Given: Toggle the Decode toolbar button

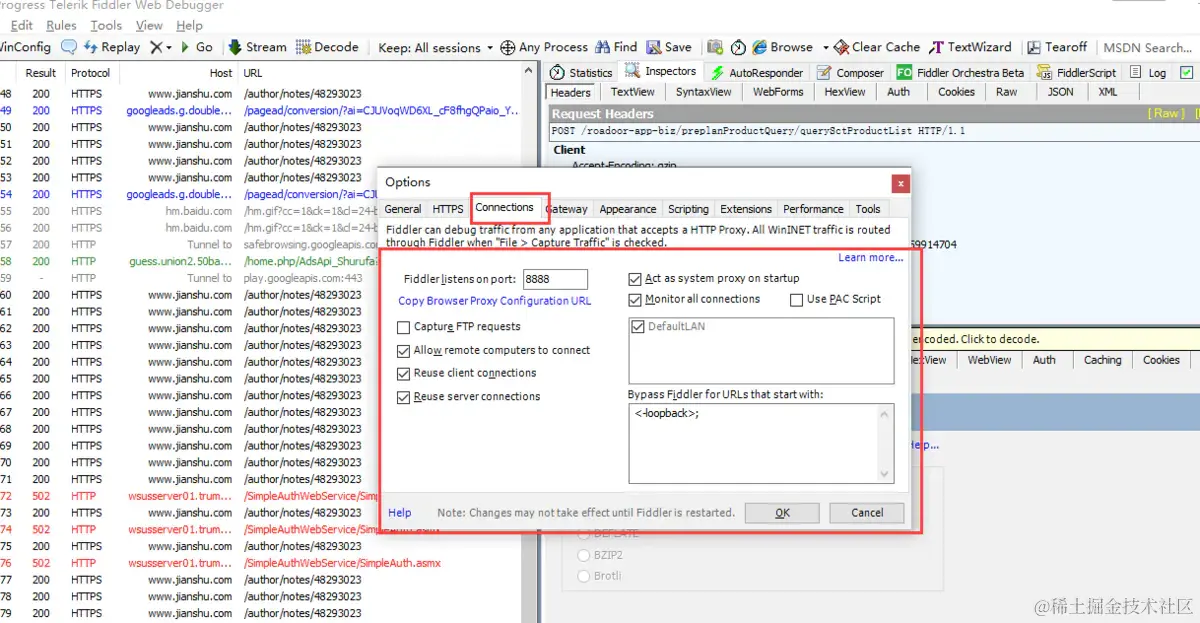Looking at the screenshot, I should click(327, 47).
